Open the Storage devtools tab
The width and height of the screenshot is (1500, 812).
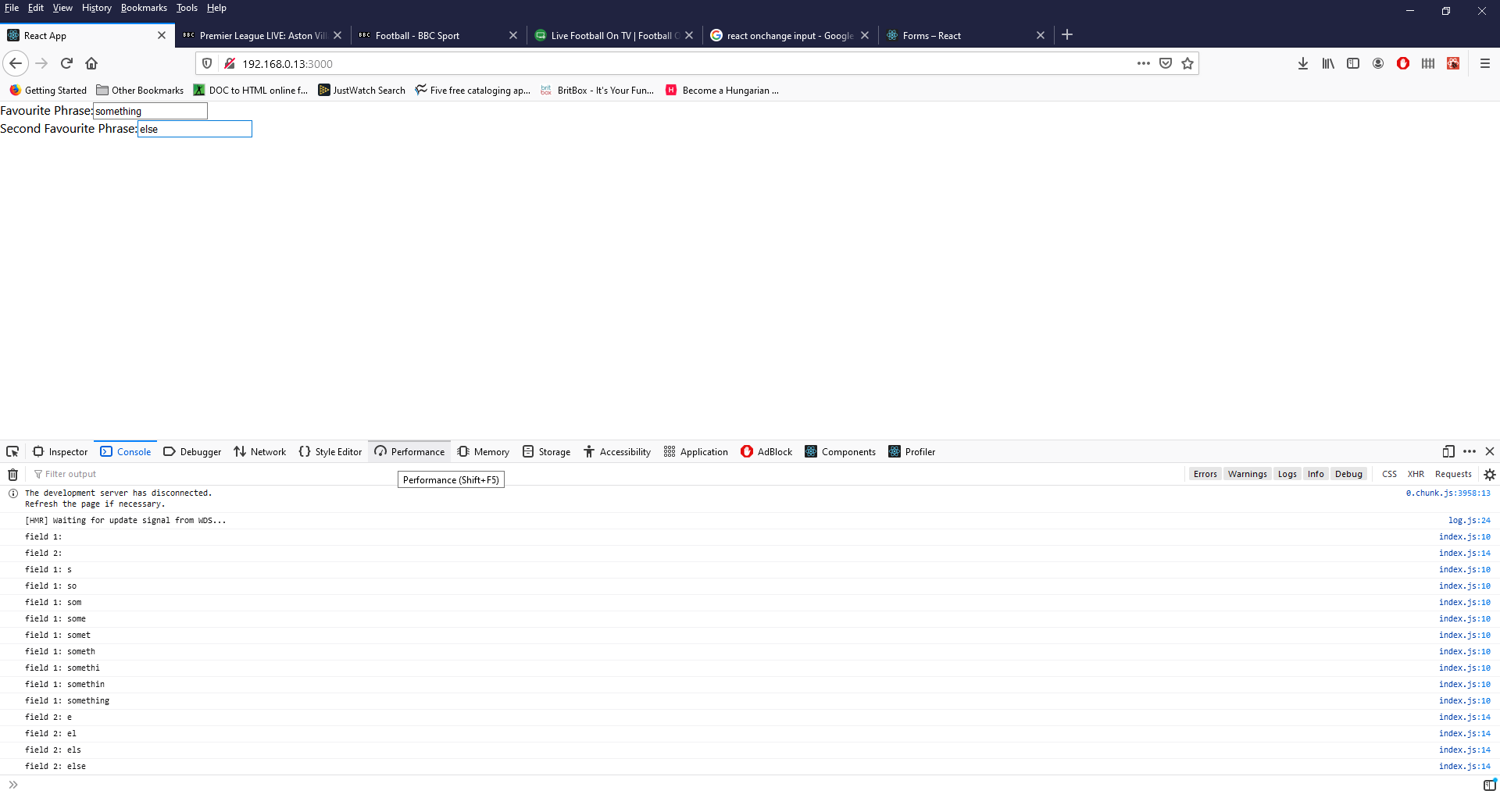(547, 451)
